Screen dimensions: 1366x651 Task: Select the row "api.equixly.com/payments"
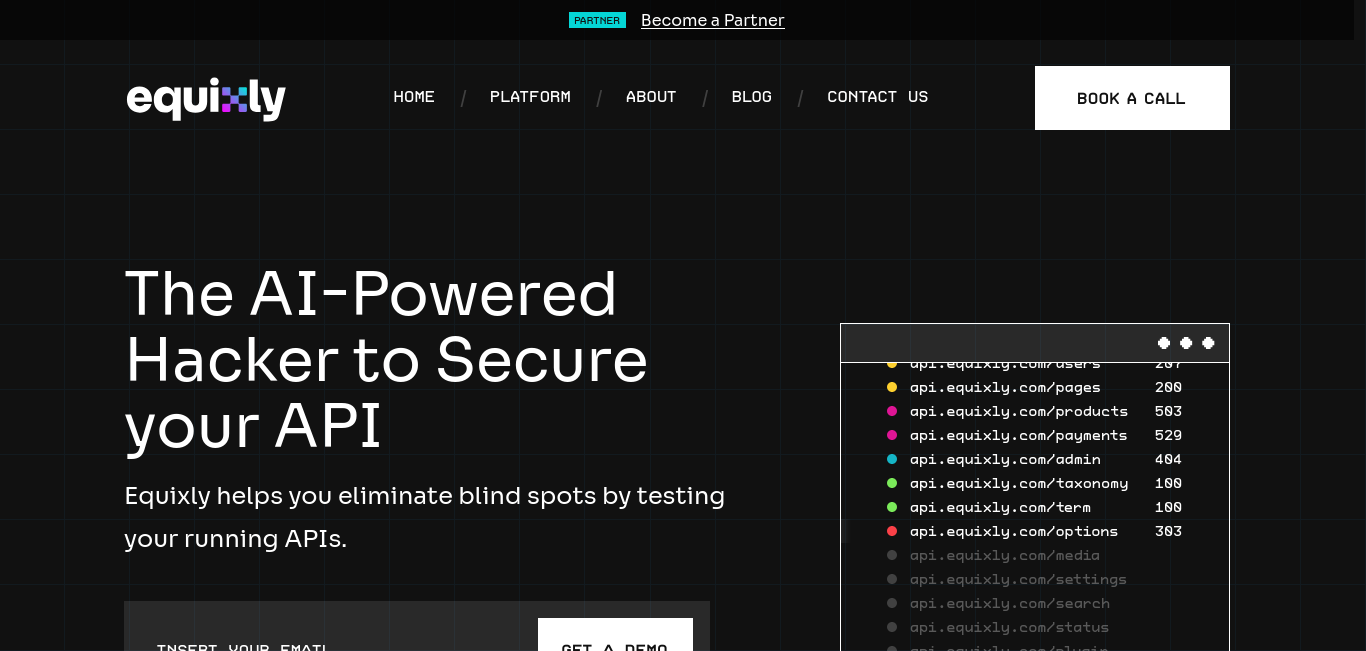[1034, 435]
